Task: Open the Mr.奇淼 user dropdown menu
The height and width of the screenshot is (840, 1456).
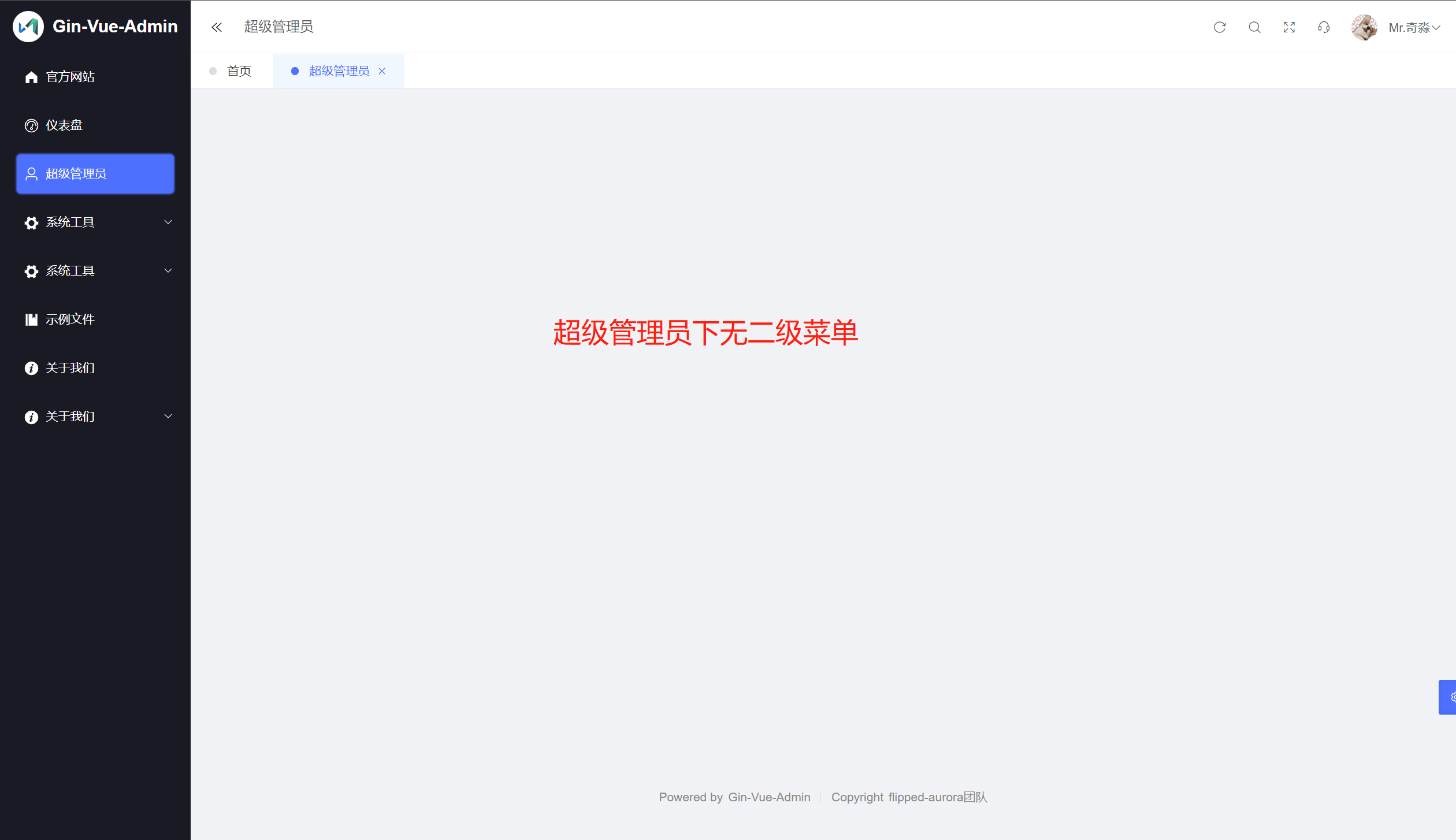Action: tap(1414, 27)
